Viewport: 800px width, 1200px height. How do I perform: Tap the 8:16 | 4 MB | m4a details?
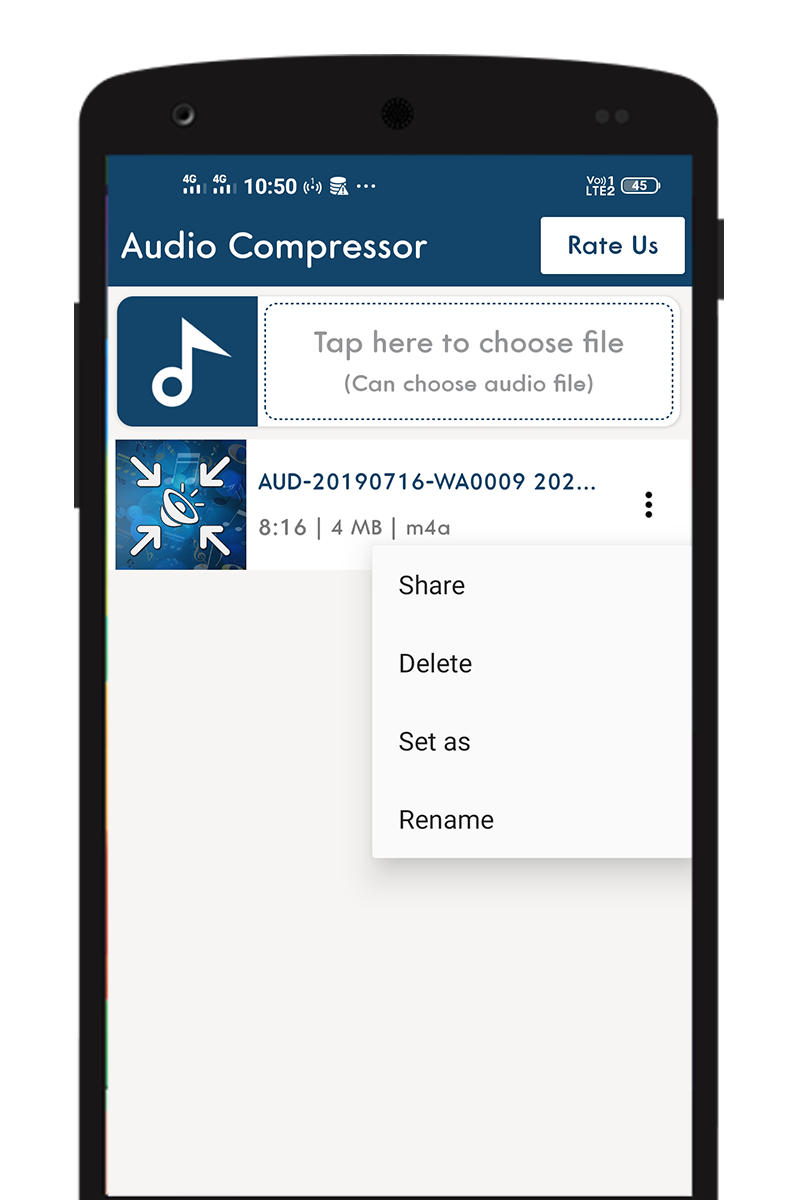coord(354,527)
